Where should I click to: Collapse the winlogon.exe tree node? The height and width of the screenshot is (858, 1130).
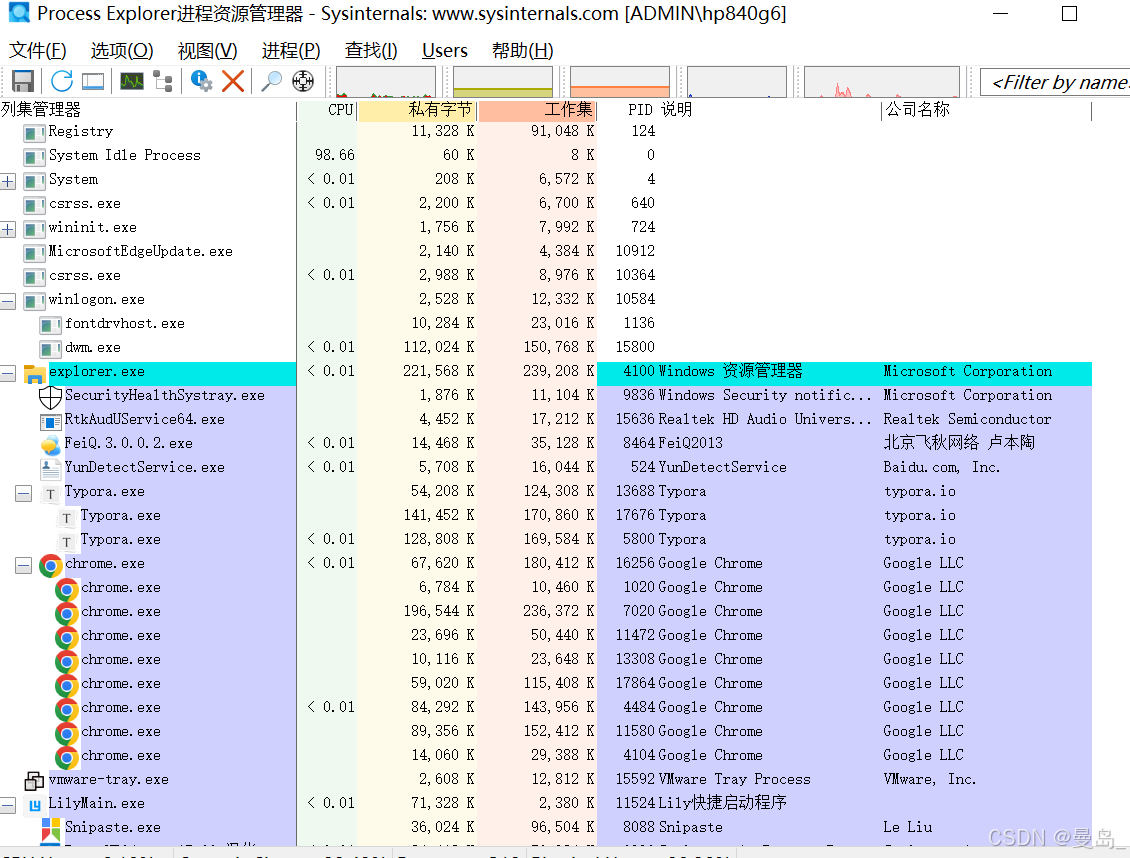coord(8,301)
